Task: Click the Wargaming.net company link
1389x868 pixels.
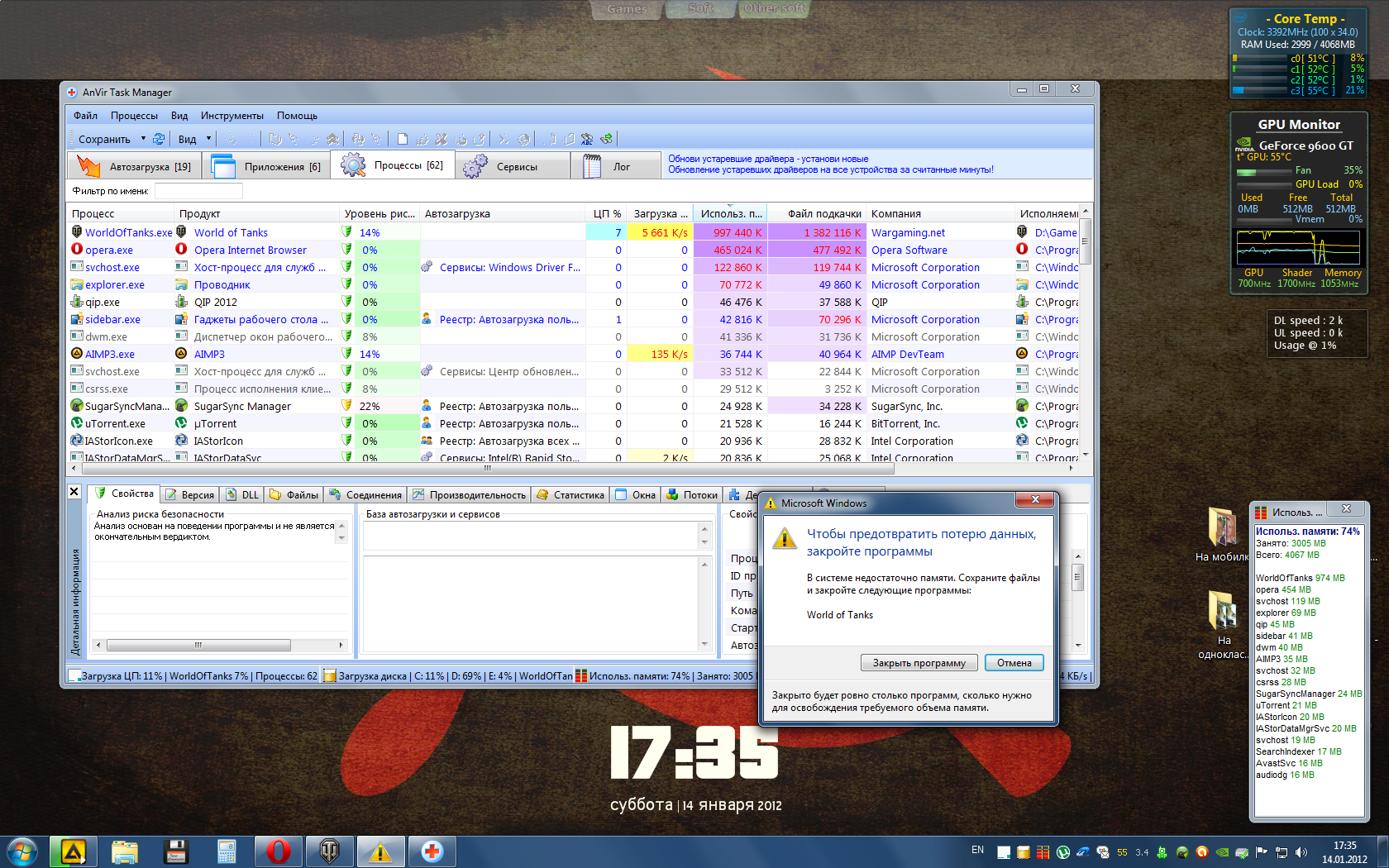Action: pyautogui.click(x=908, y=232)
